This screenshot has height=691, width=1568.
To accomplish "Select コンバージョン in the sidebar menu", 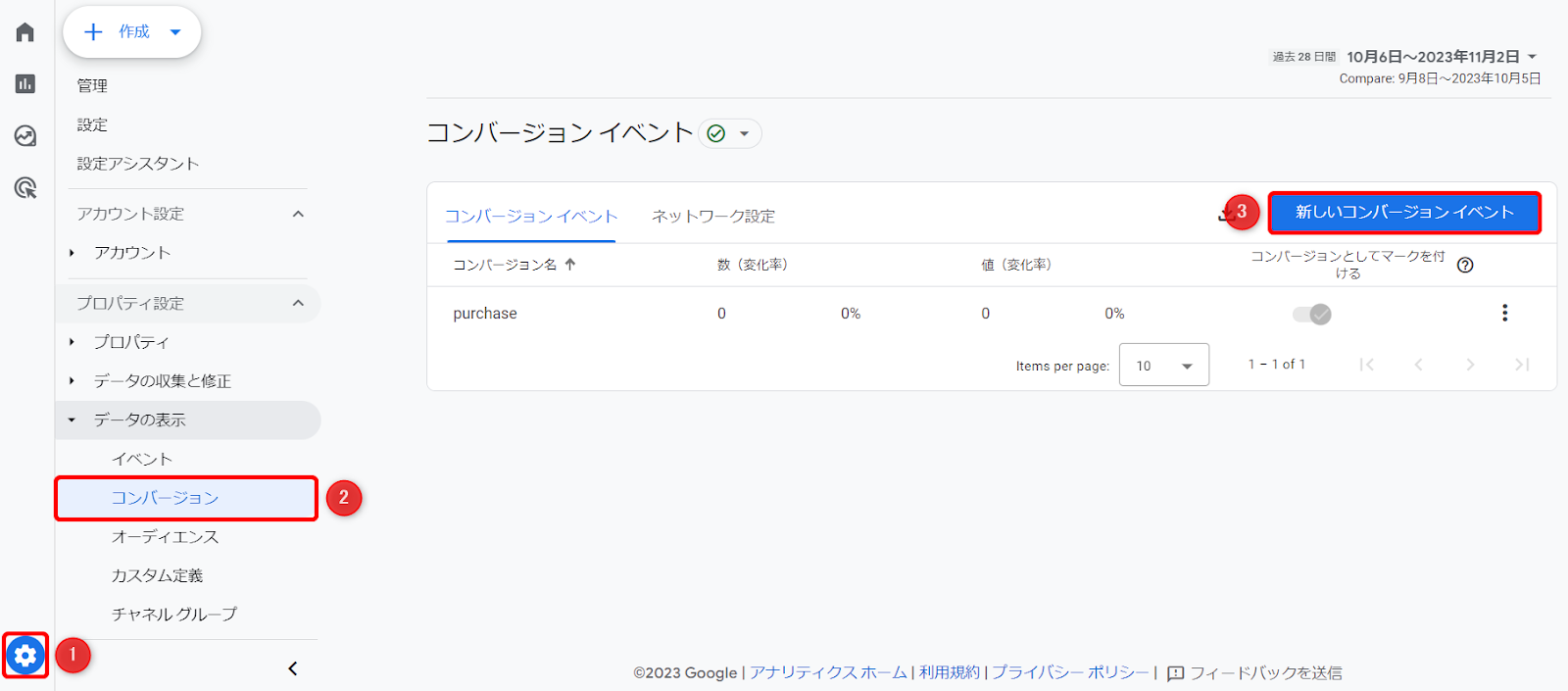I will tap(165, 498).
